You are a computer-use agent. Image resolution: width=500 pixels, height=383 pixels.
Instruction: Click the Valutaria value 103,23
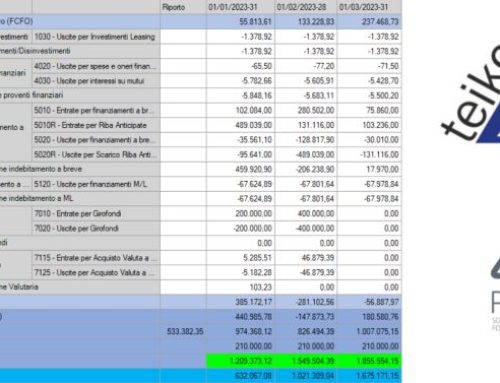261,287
